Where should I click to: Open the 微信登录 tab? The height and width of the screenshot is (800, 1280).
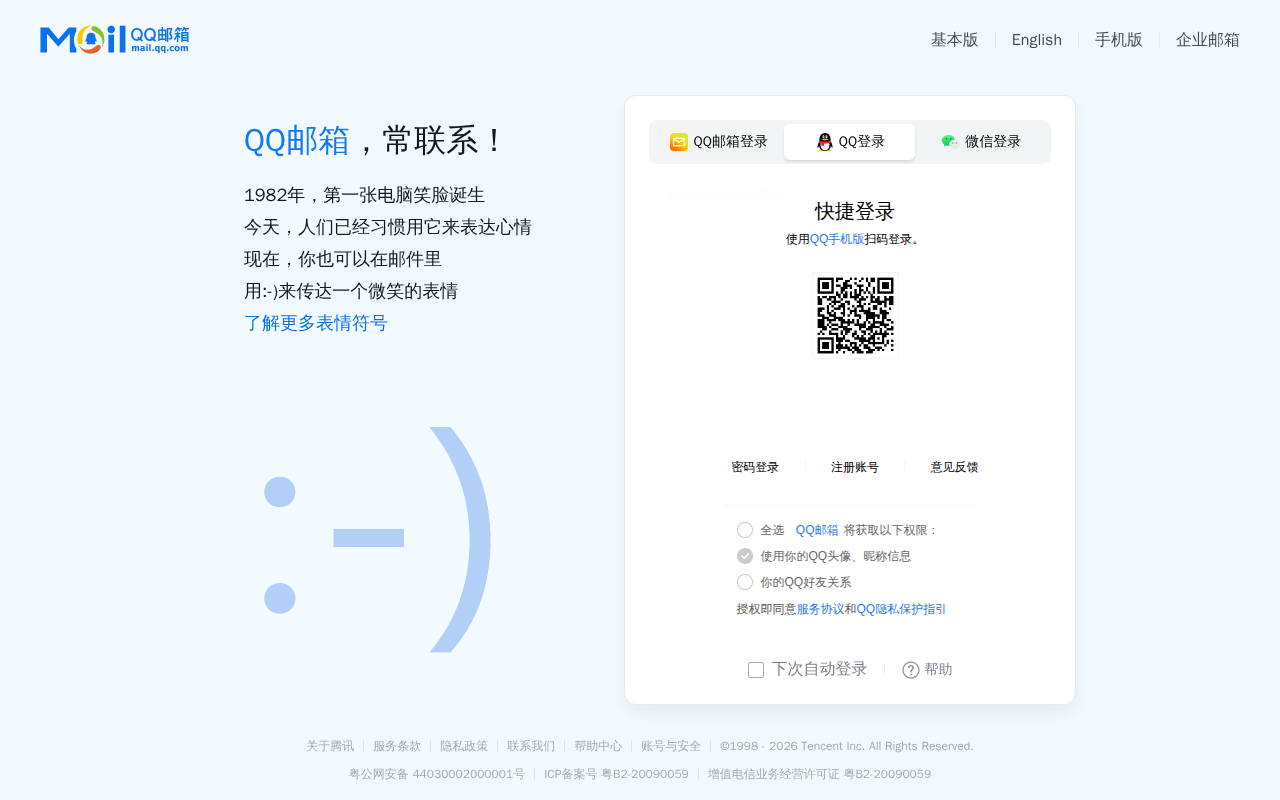981,142
